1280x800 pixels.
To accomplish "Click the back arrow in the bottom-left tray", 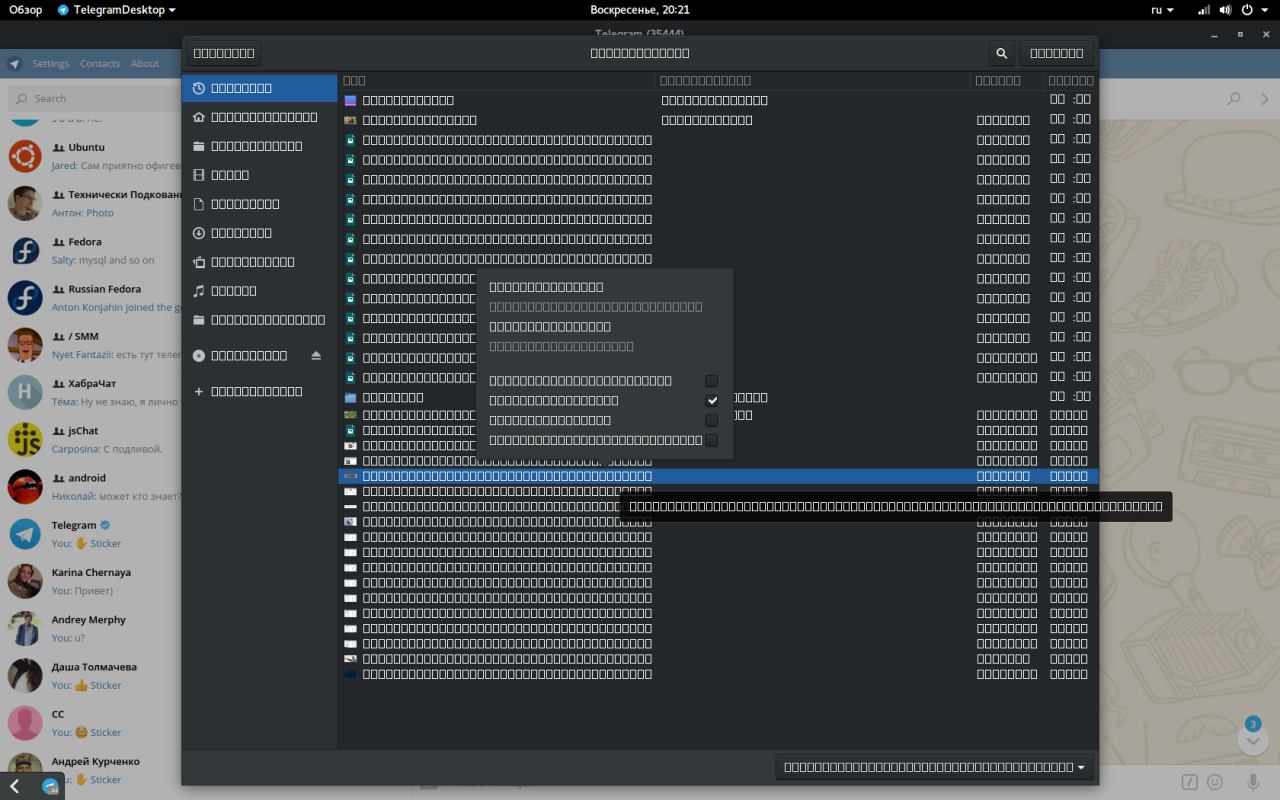I will coord(14,786).
